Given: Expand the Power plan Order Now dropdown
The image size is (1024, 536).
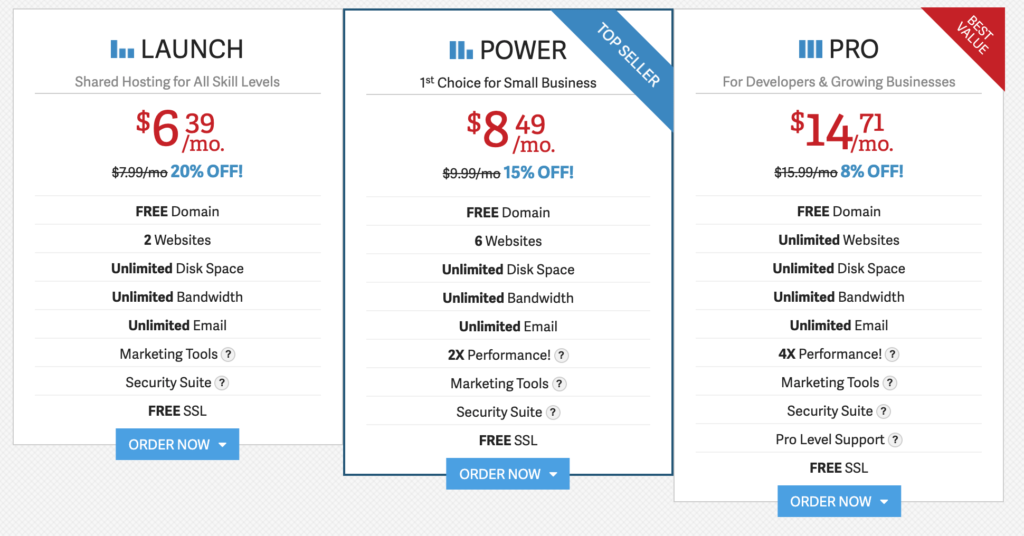Looking at the screenshot, I should (x=508, y=474).
